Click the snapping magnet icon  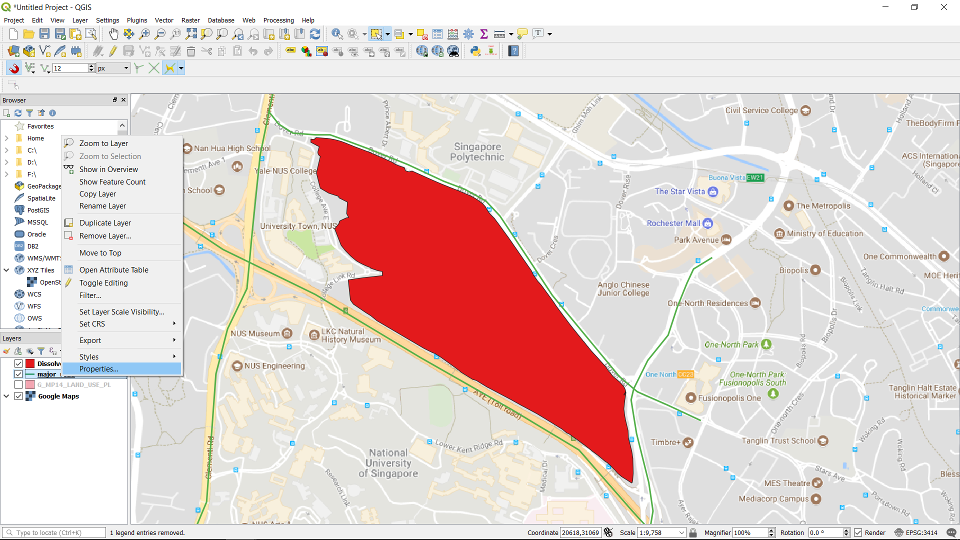pos(13,68)
